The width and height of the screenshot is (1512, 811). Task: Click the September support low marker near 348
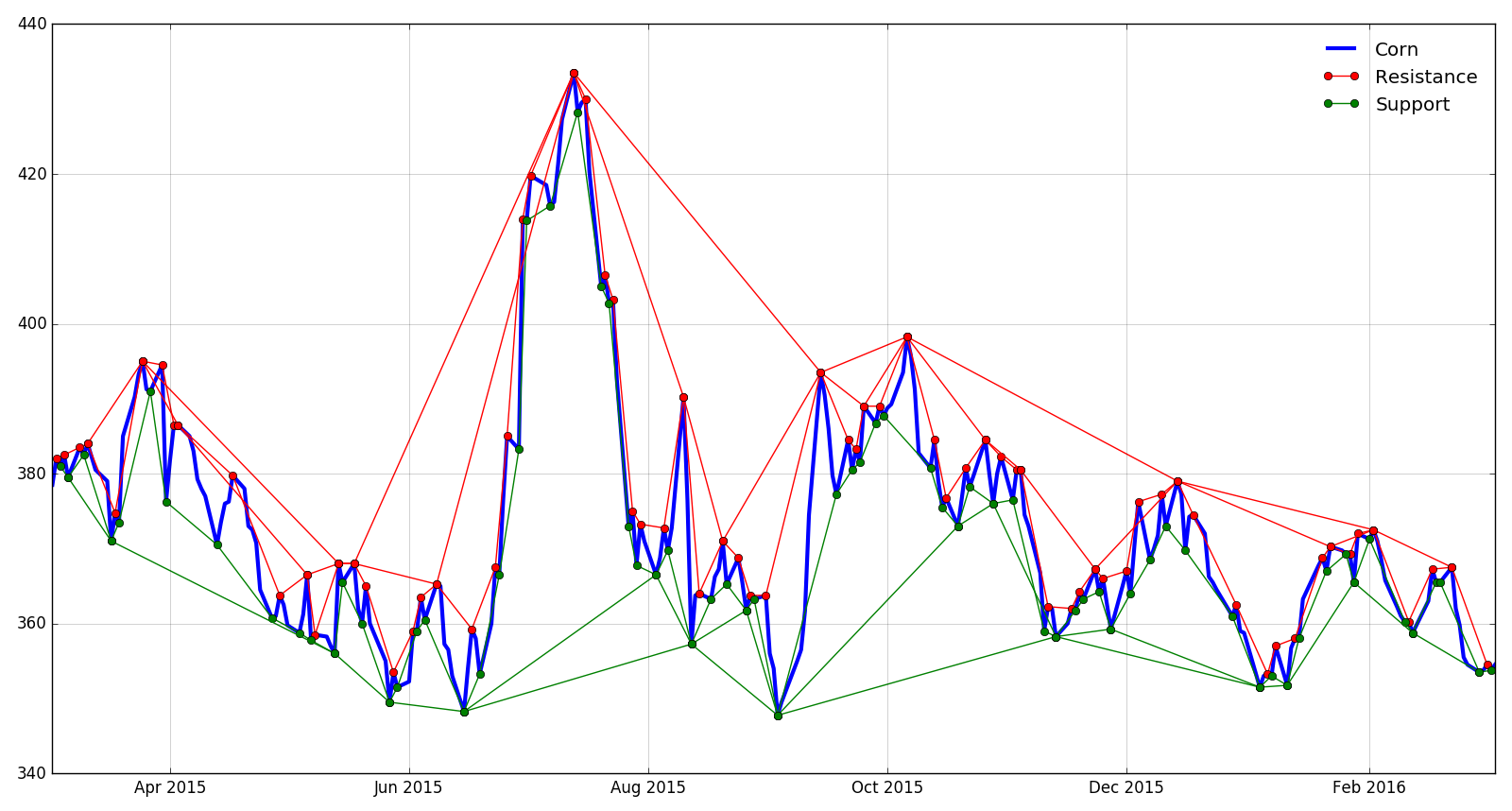click(778, 716)
